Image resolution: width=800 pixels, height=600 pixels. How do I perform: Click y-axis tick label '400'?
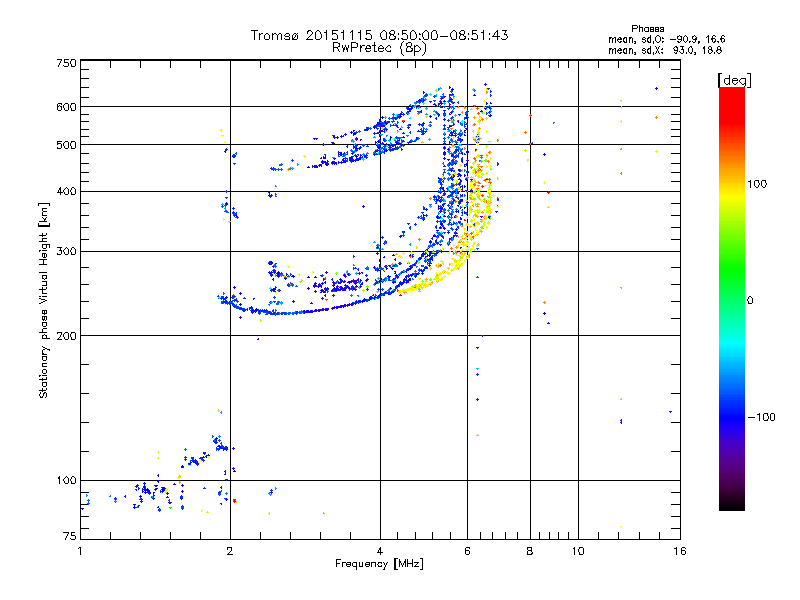pos(66,192)
